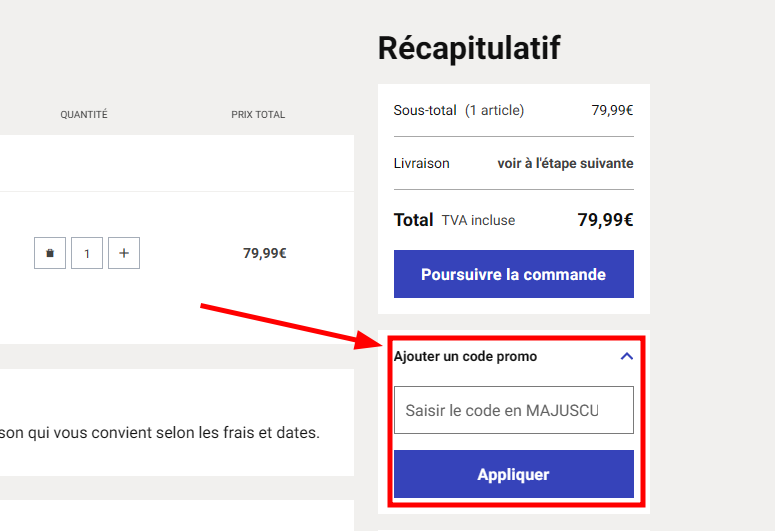Click the trash icon to remove the article
This screenshot has height=531, width=775.
[50, 253]
